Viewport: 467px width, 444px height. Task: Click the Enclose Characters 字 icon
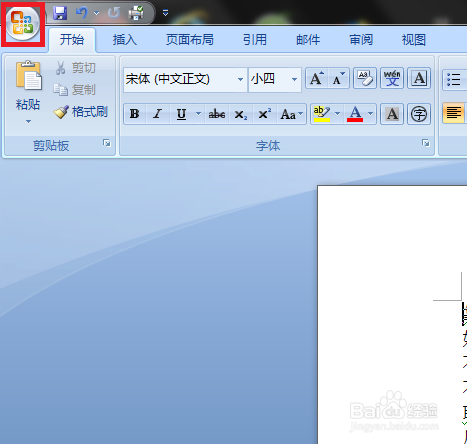(x=419, y=114)
